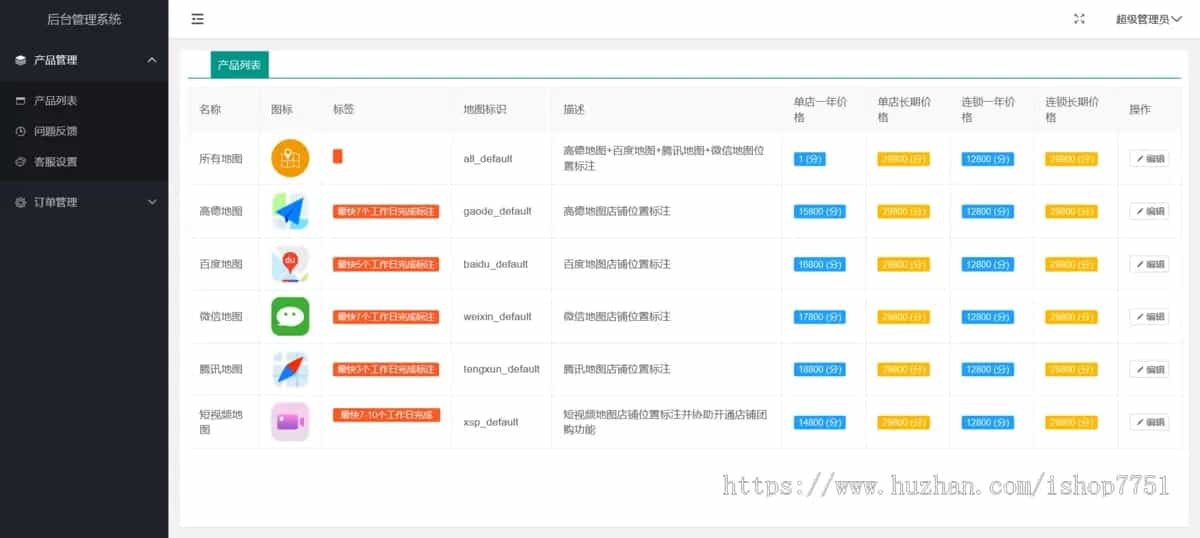Edit the 短视频地图 row
The width and height of the screenshot is (1200, 538).
[x=1149, y=422]
